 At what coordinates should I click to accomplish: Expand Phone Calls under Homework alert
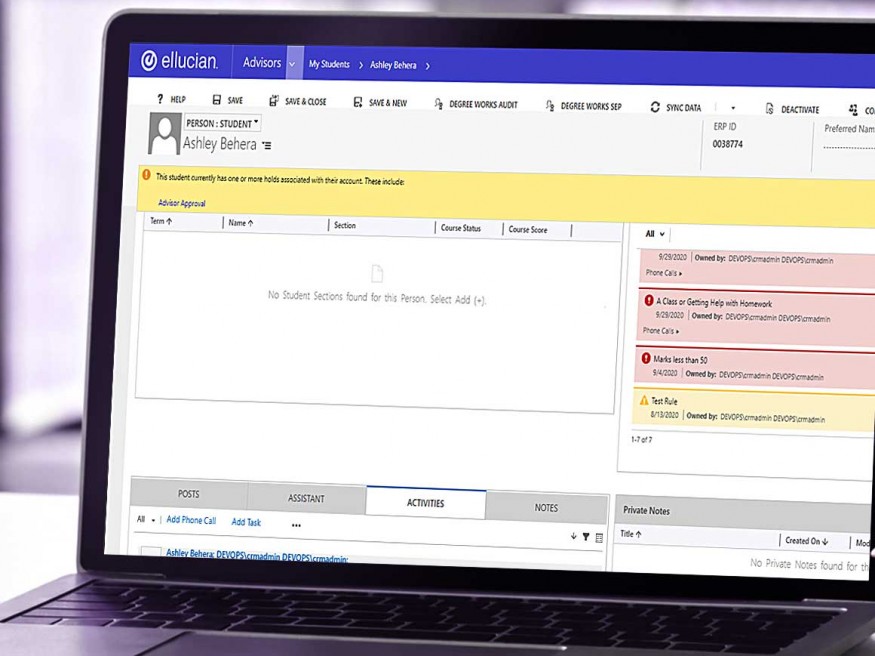pyautogui.click(x=662, y=331)
